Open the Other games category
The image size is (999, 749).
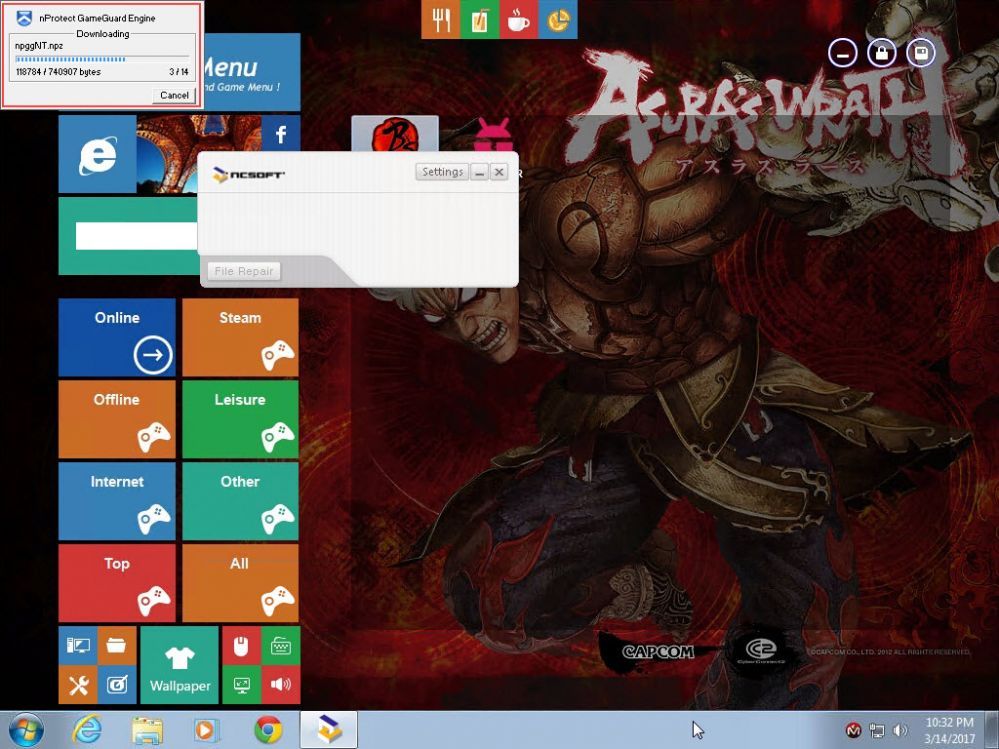[x=240, y=501]
